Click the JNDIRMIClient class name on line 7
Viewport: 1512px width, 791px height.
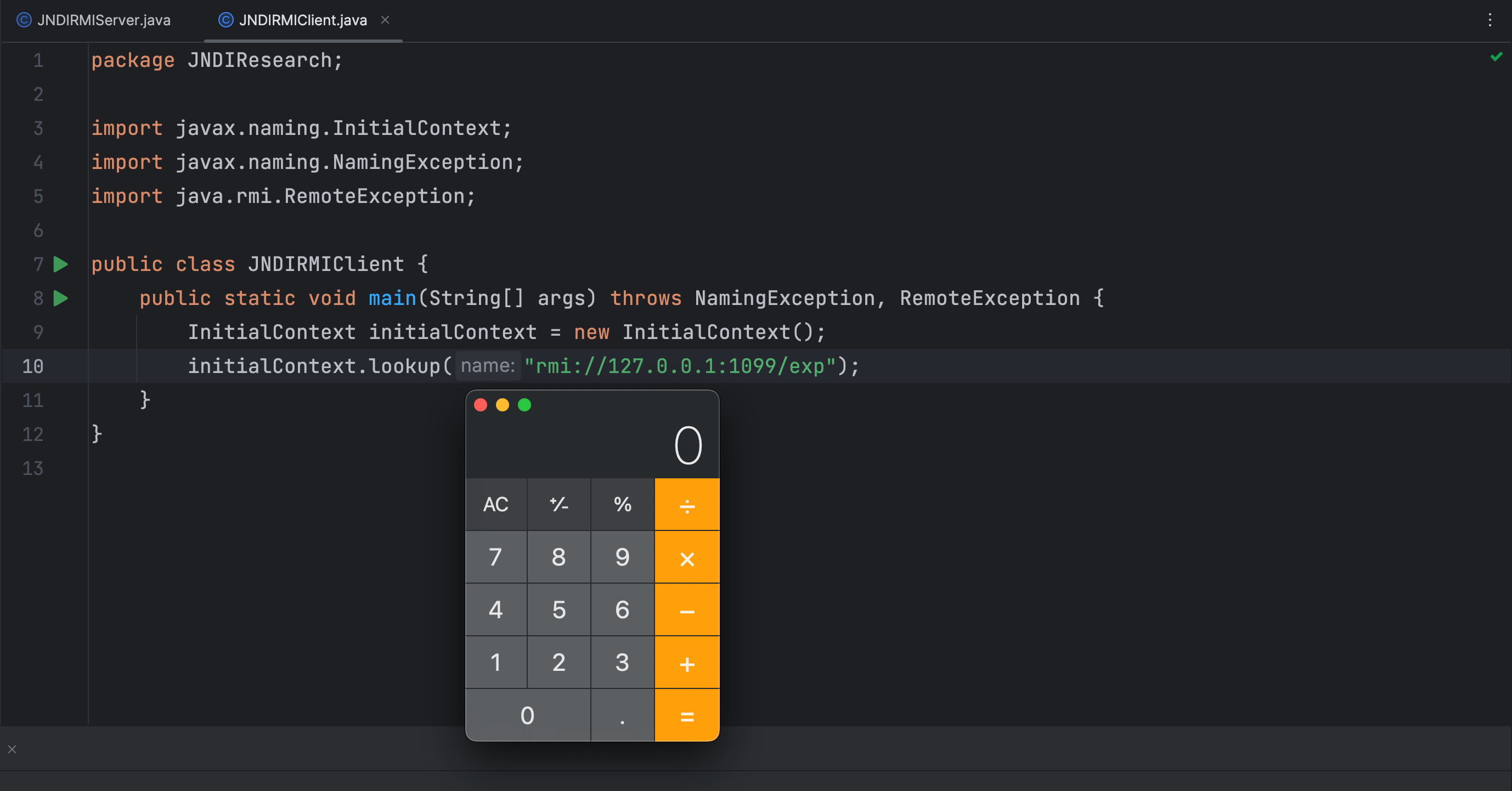tap(326, 264)
